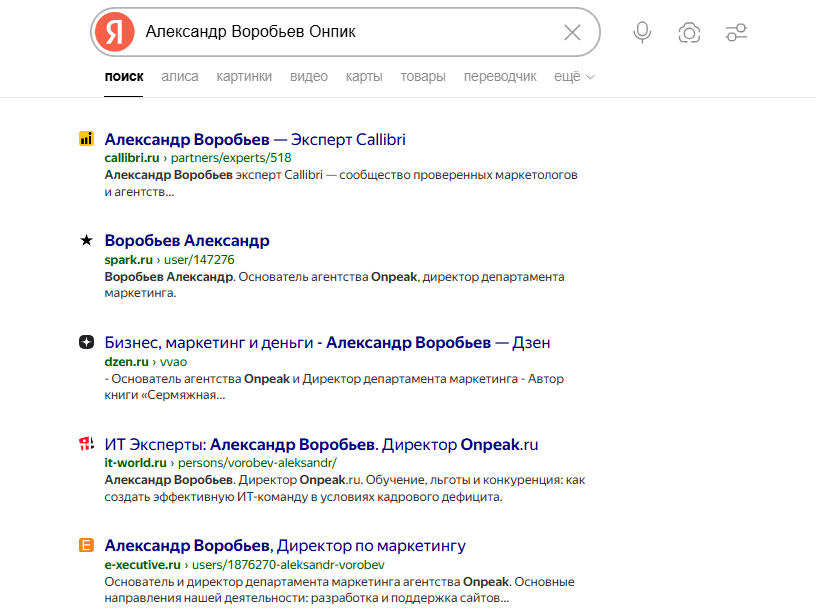Screen dimensions: 816x612
Task: Open search filter settings icon
Action: [x=736, y=31]
